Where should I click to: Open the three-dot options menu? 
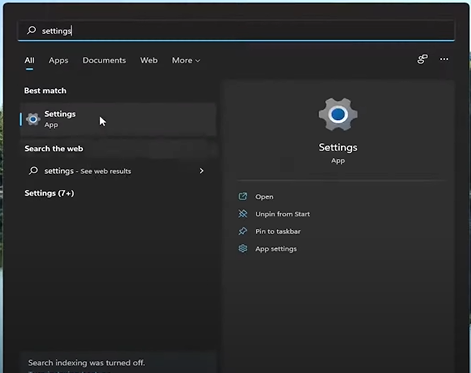[x=444, y=59]
